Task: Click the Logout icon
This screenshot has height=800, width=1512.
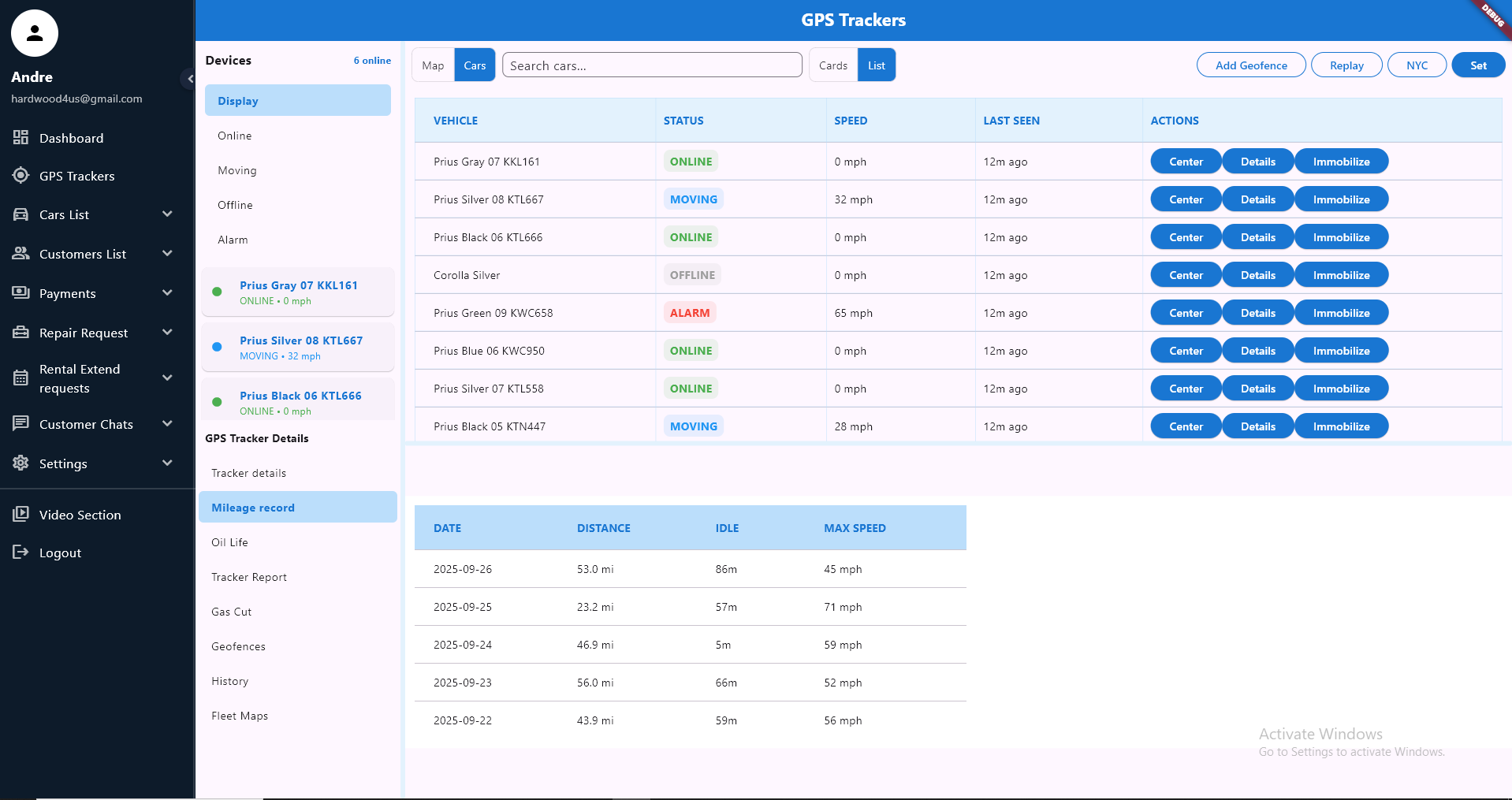Action: click(x=21, y=553)
